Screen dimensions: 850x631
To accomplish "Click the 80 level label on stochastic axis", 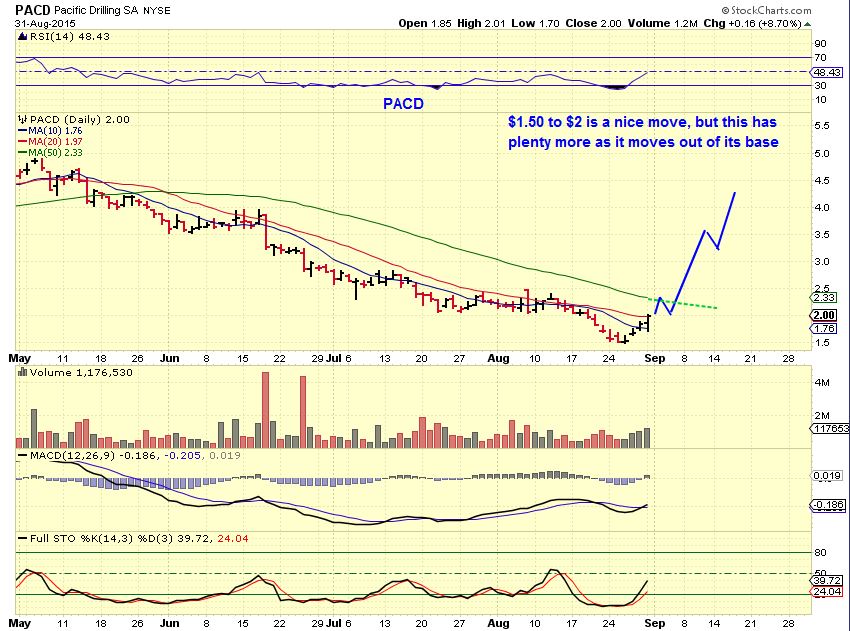I will pos(820,552).
